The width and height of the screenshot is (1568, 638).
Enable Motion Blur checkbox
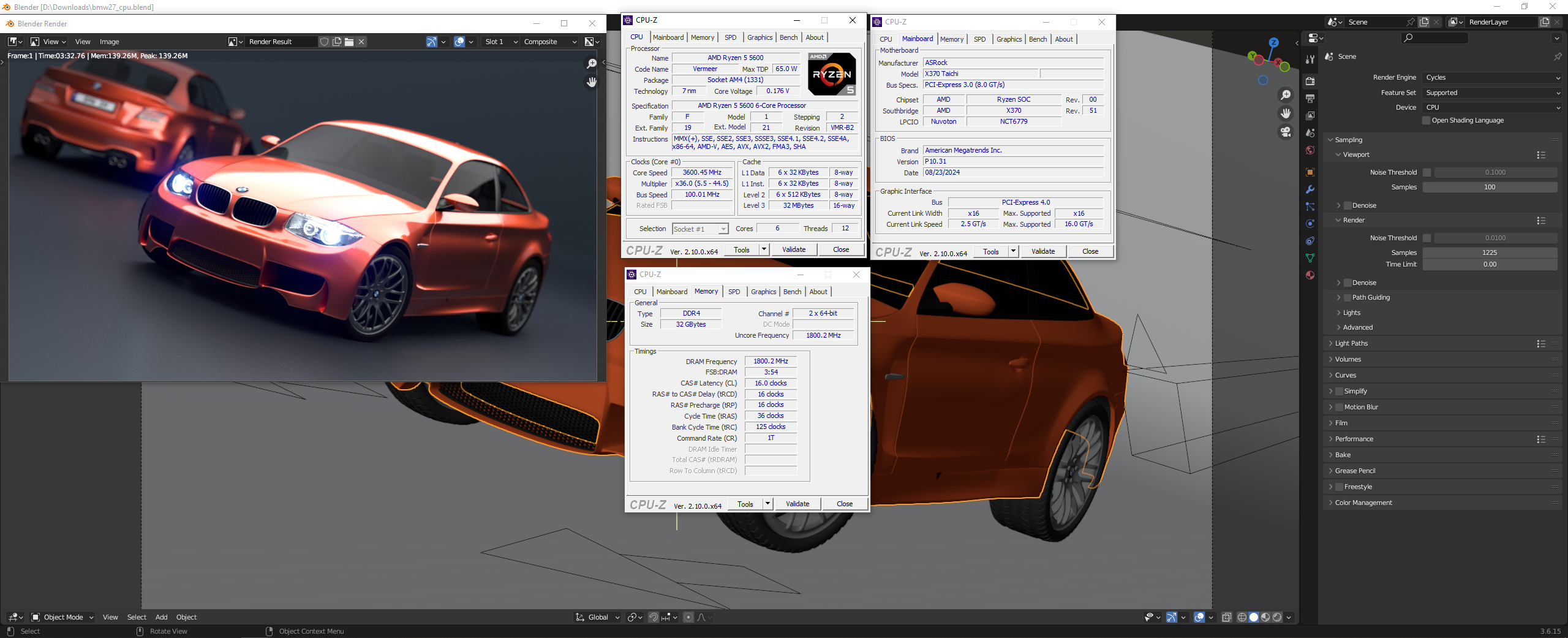1340,408
